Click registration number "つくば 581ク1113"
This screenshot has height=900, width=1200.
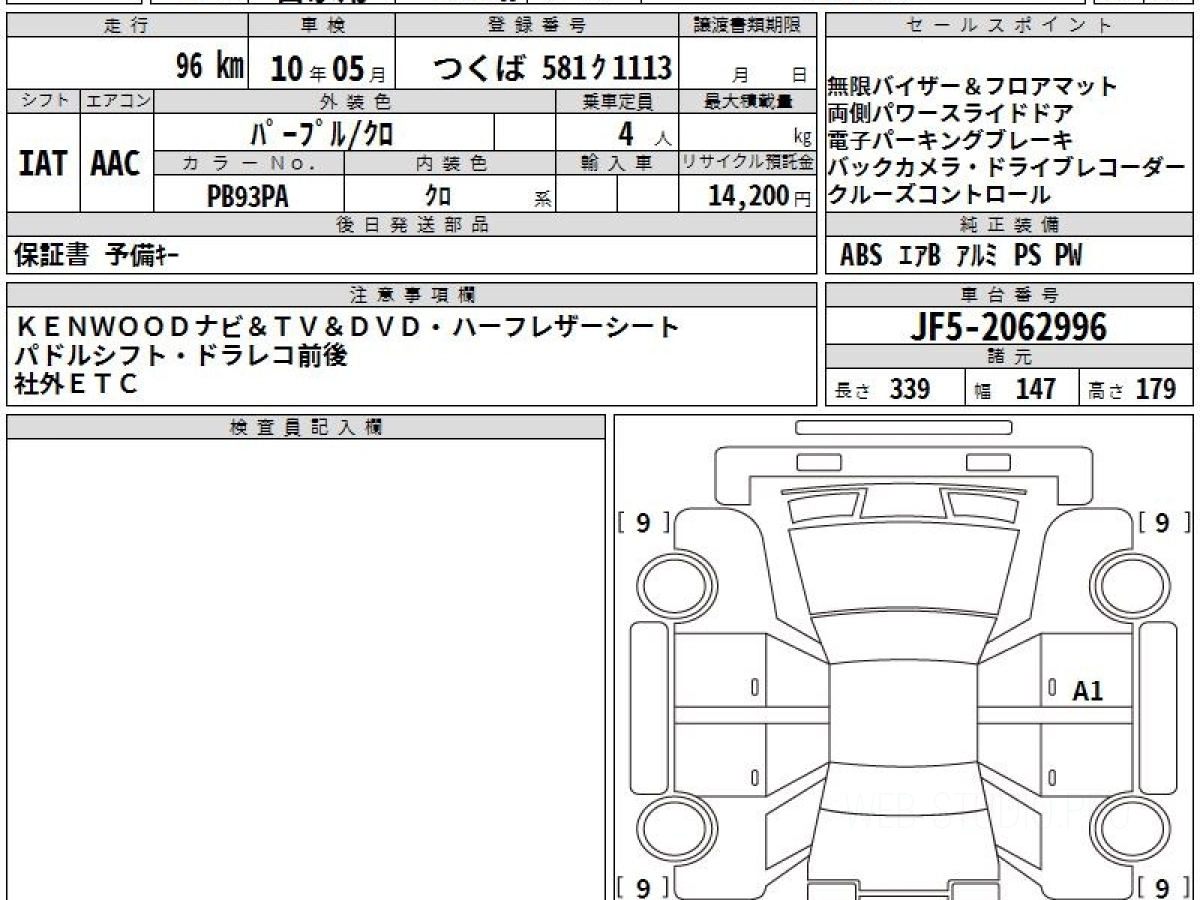pyautogui.click(x=552, y=67)
